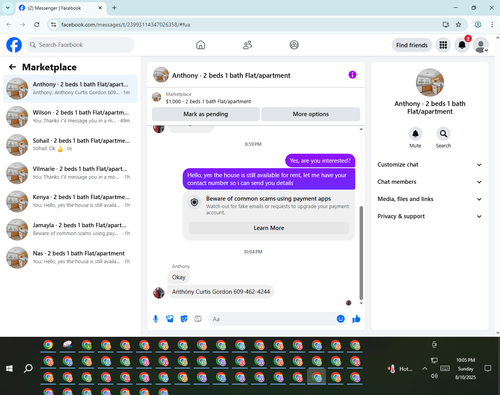
Task: Expand Customize chat section
Action: (x=430, y=165)
